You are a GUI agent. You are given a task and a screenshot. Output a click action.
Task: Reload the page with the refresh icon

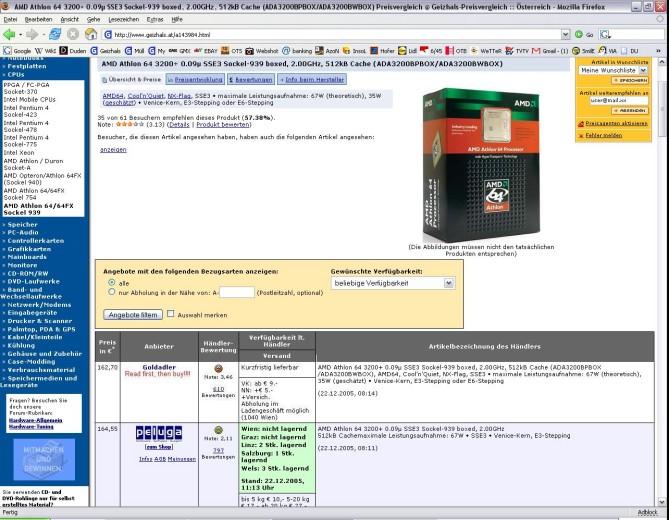[x=55, y=34]
